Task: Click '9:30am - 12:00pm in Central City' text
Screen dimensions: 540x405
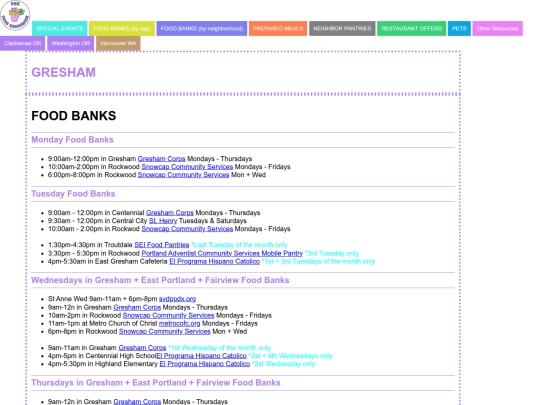Action: (97, 221)
